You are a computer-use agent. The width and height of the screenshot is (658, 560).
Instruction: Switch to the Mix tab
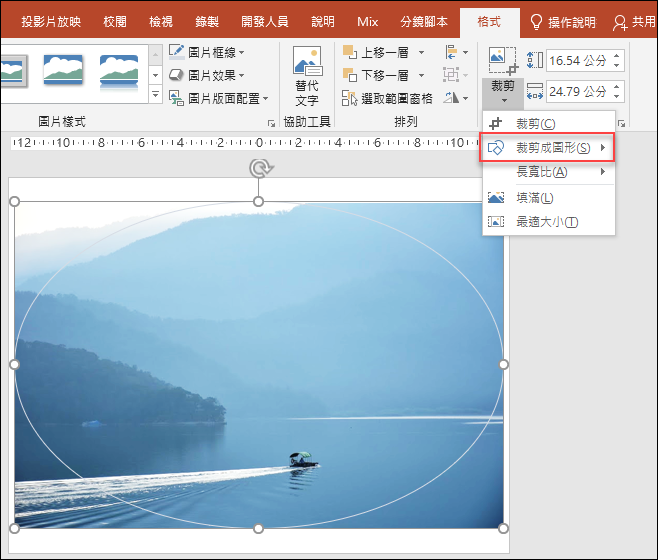(x=368, y=22)
